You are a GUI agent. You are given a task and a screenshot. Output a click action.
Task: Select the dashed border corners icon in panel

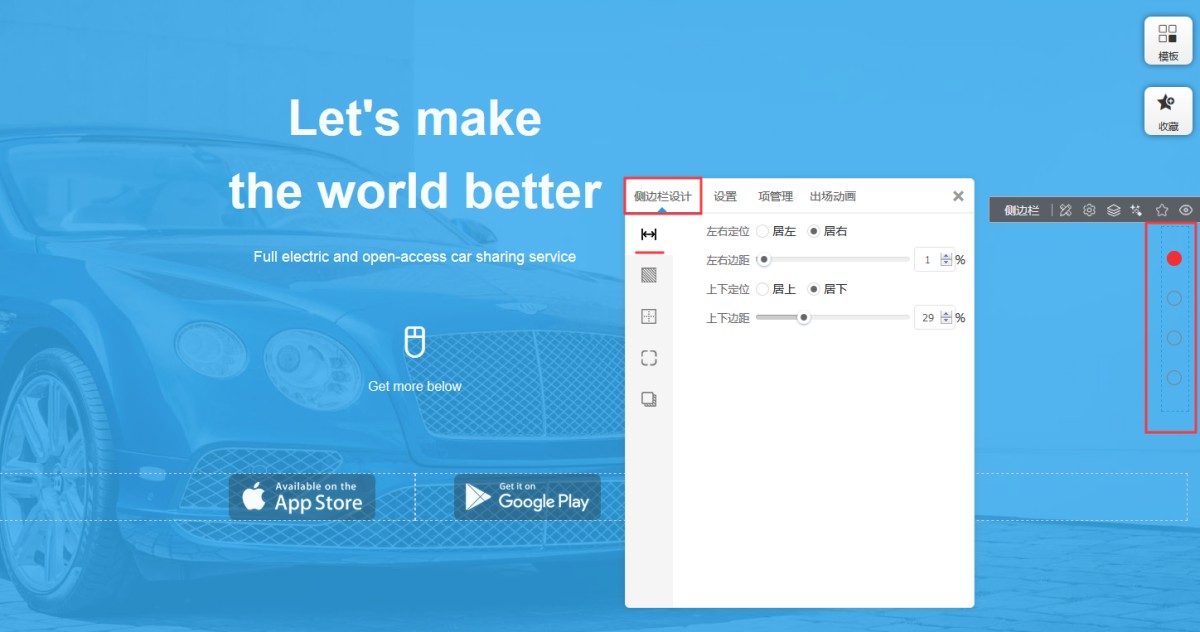click(x=649, y=358)
